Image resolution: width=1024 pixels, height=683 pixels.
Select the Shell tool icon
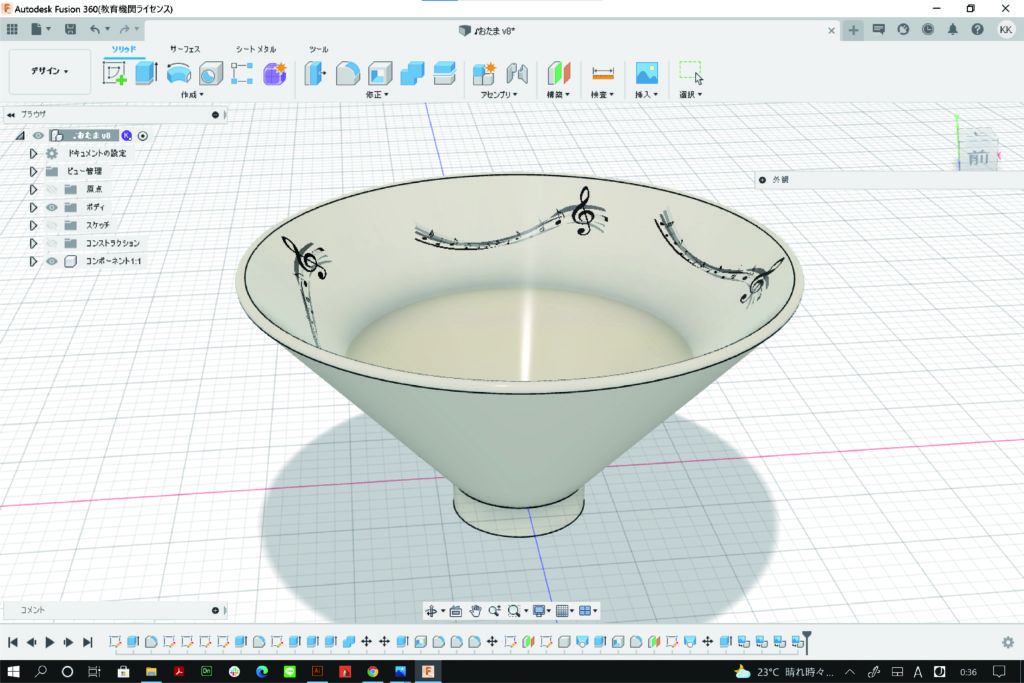point(379,73)
